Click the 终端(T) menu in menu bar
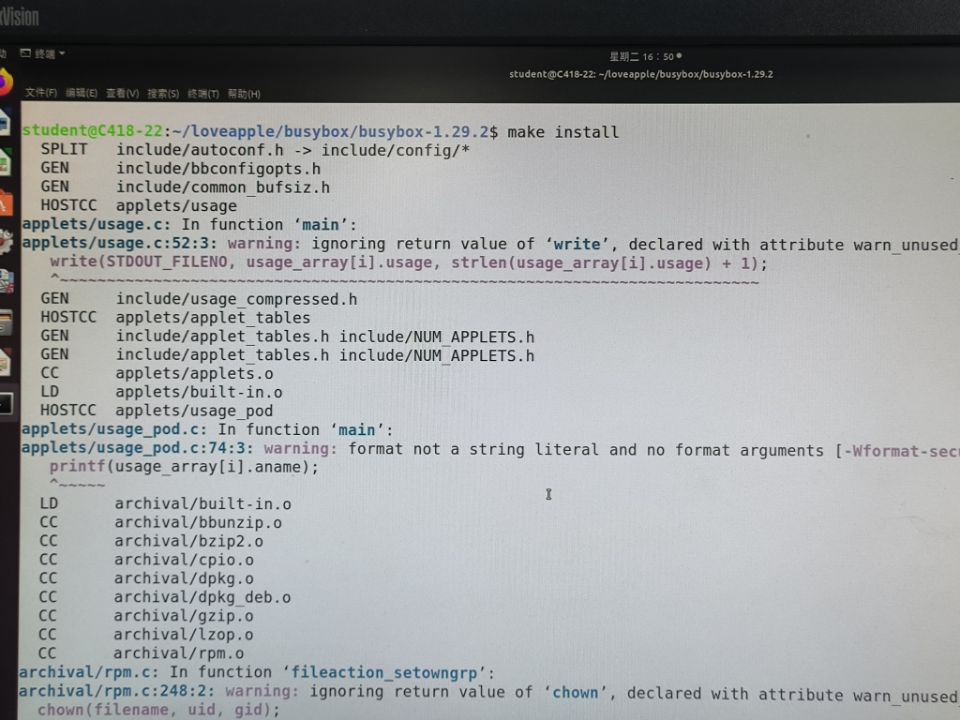Screen dimensions: 960x720 click(203, 93)
